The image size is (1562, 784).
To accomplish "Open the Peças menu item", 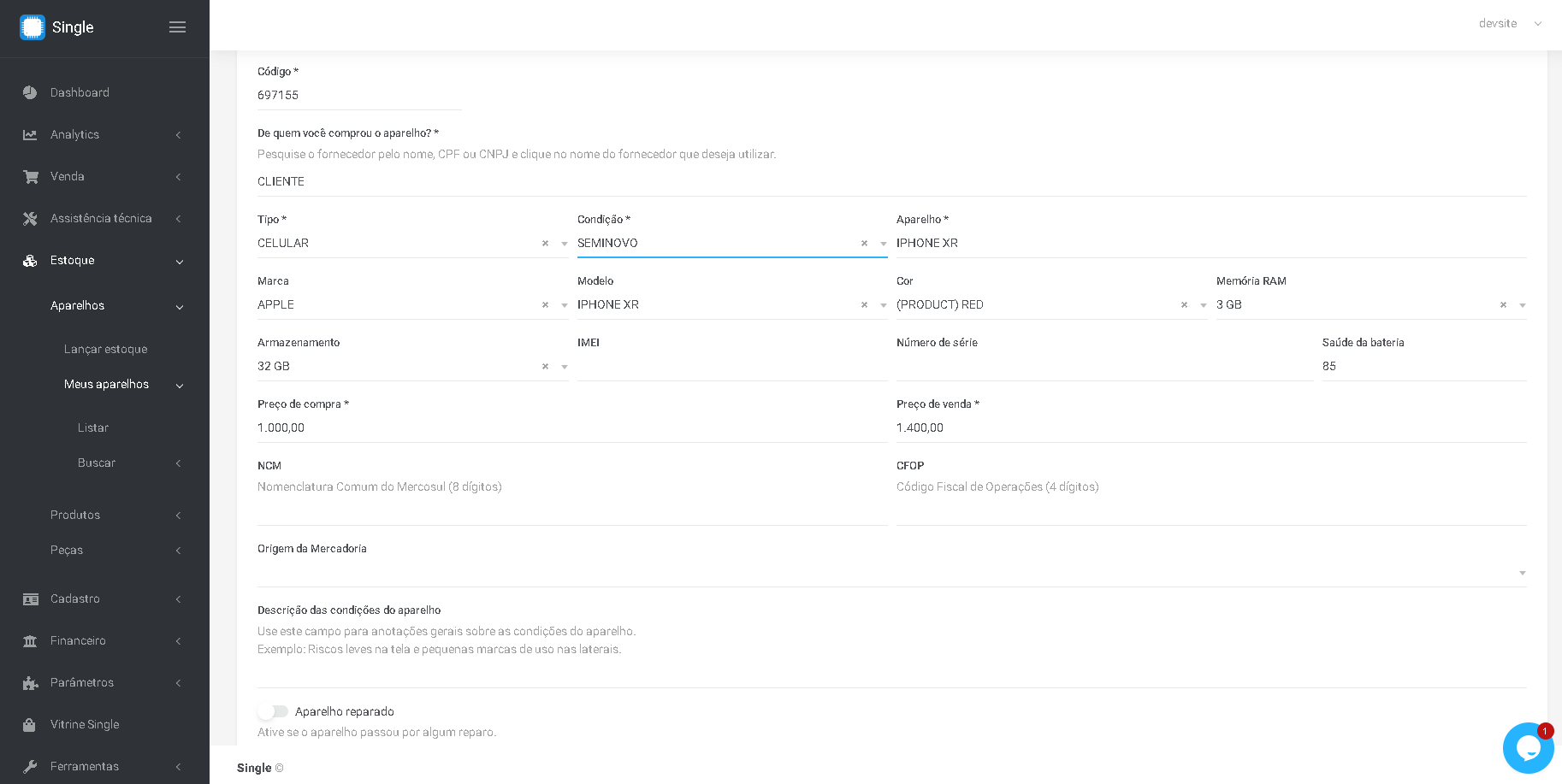I will tap(67, 550).
